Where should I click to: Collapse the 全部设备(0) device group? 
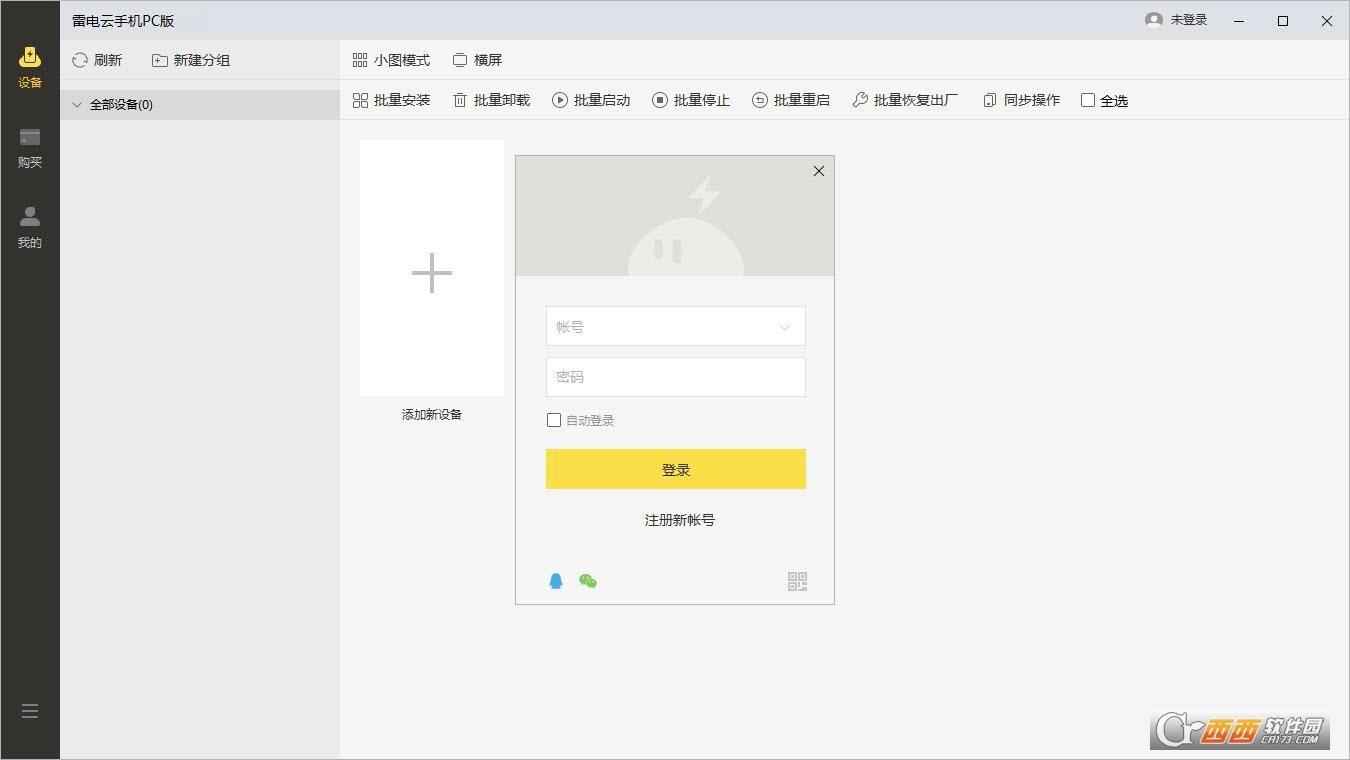(77, 104)
